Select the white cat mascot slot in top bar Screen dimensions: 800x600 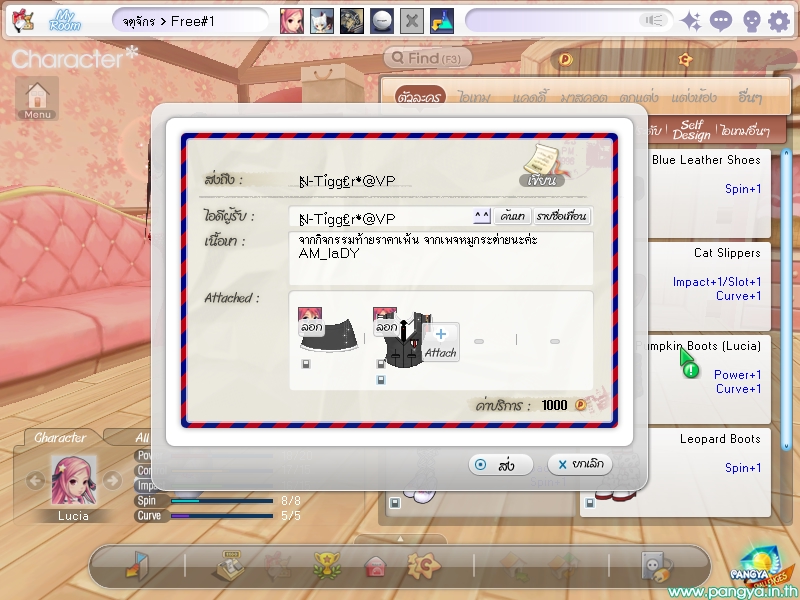coord(322,21)
